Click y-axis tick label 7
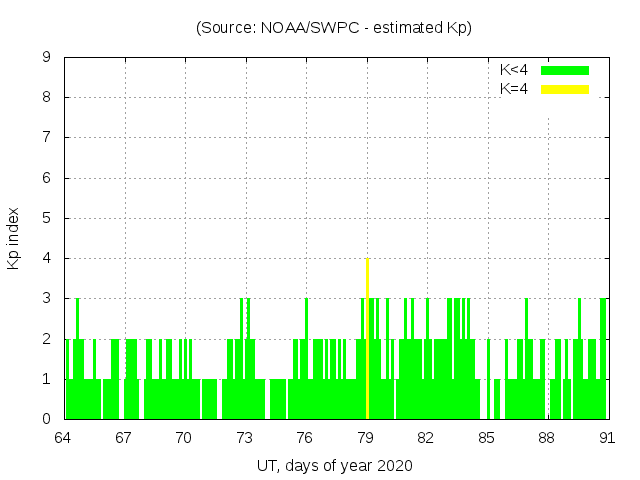Screen dimensions: 640x480 click(x=46, y=137)
